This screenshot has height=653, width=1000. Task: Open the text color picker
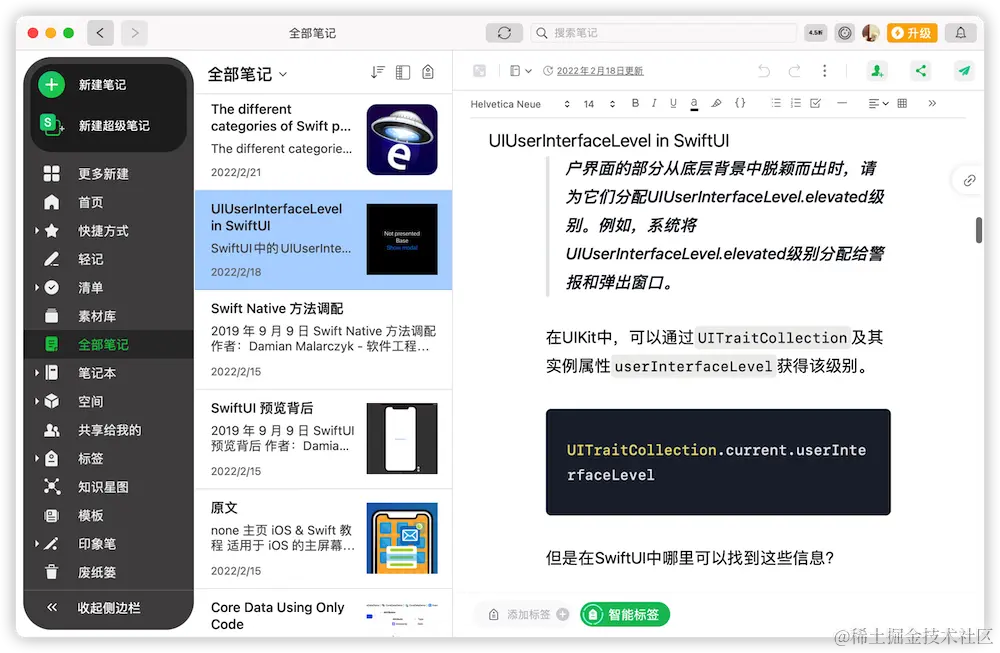pyautogui.click(x=694, y=103)
